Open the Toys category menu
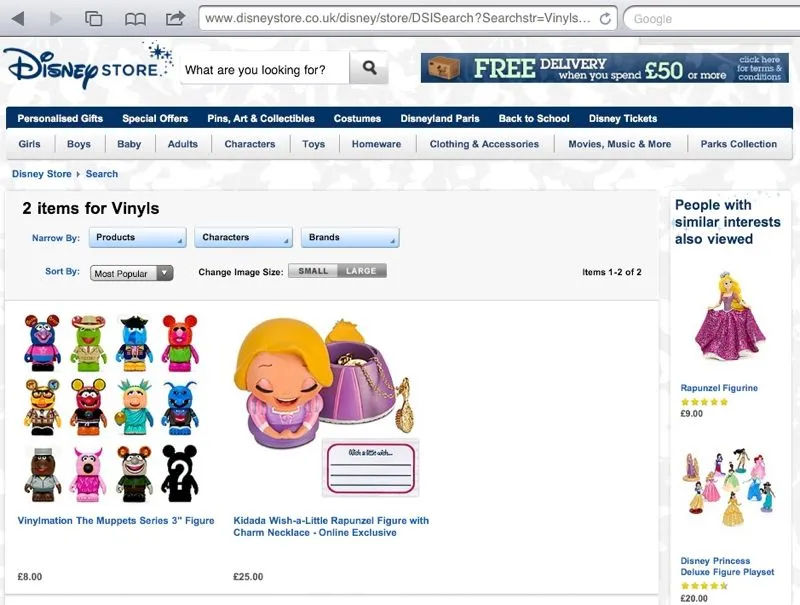 pos(313,144)
